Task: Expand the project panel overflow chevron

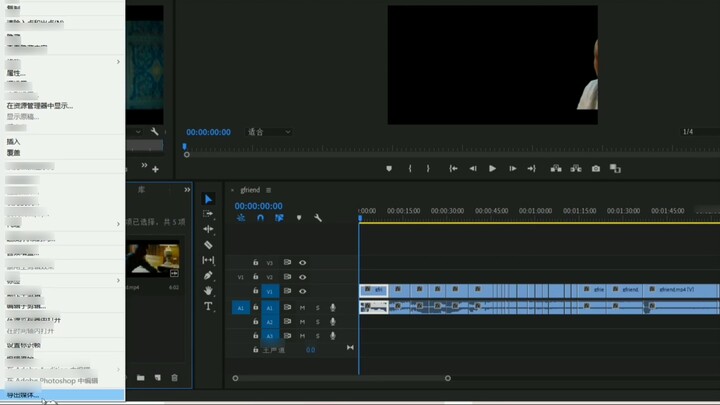Action: pos(187,190)
